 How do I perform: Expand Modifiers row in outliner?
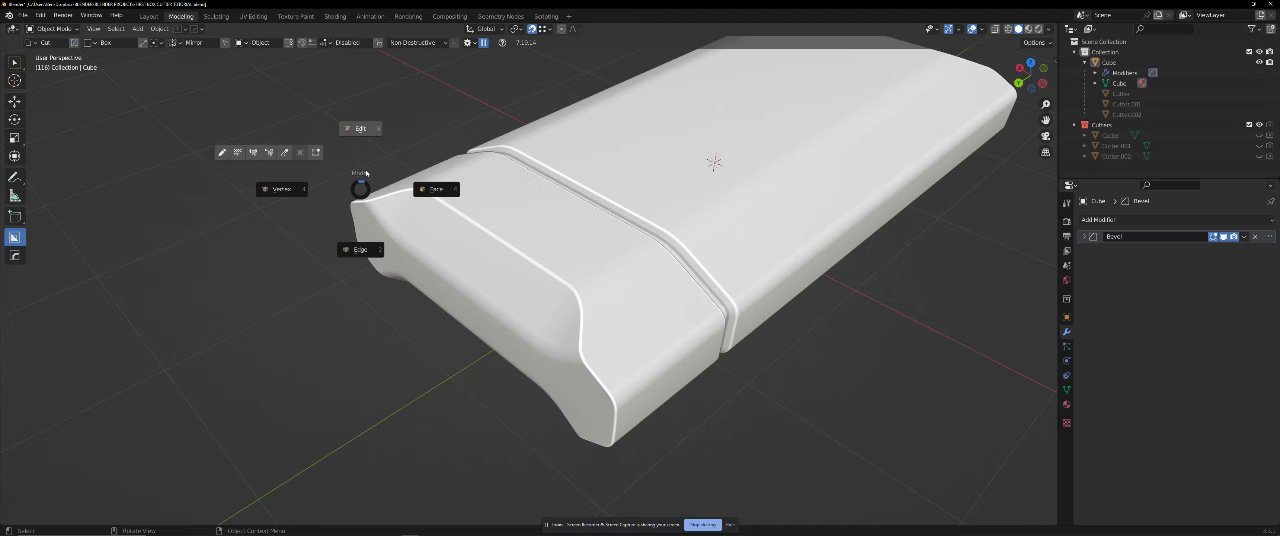click(1095, 73)
